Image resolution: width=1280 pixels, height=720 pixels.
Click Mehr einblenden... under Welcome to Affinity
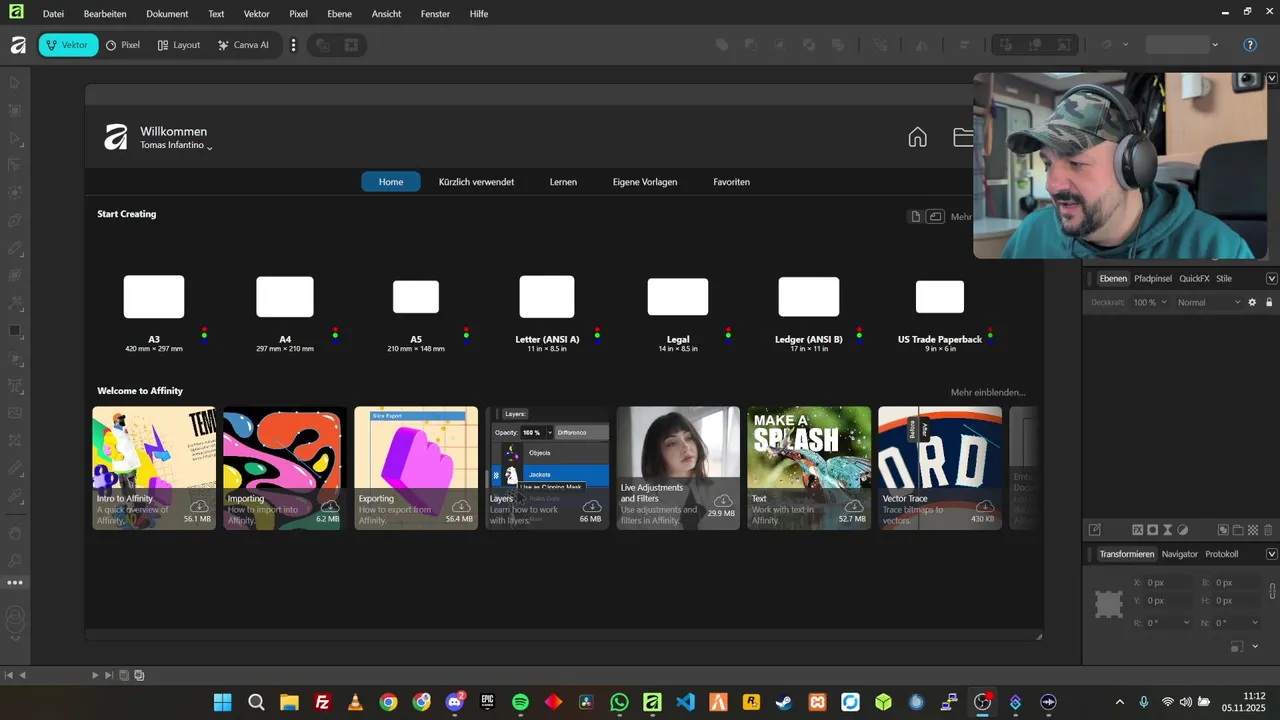coord(987,393)
